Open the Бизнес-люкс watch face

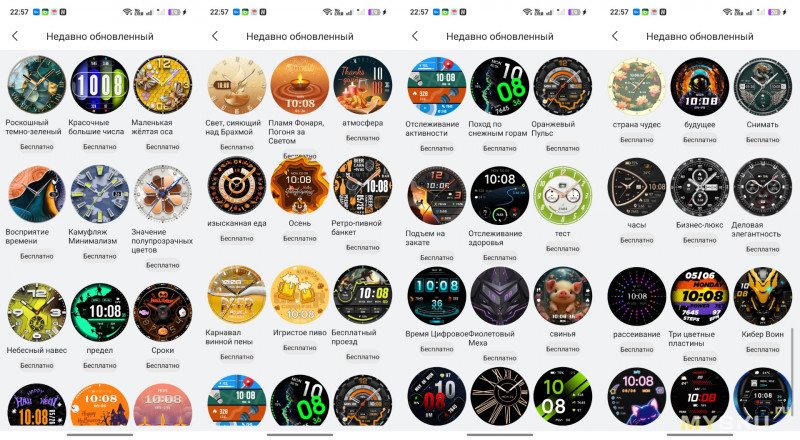pyautogui.click(x=699, y=187)
